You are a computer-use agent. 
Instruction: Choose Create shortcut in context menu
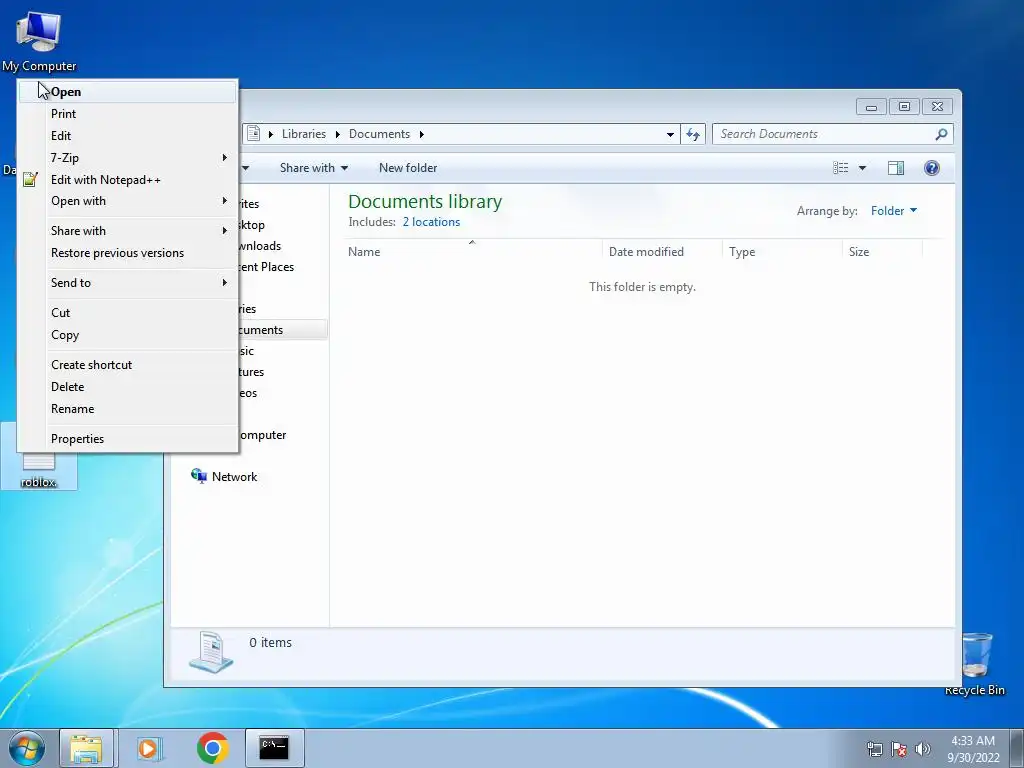pos(127,365)
